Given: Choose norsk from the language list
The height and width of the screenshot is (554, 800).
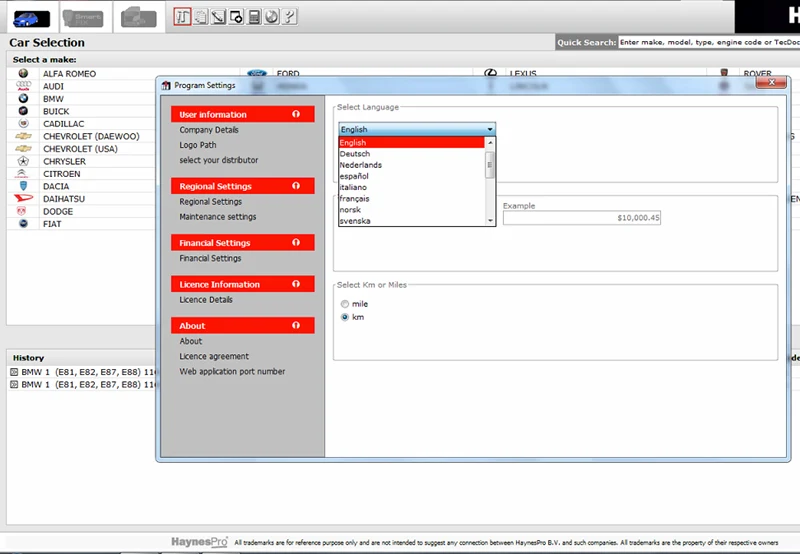Looking at the screenshot, I should 411,210.
